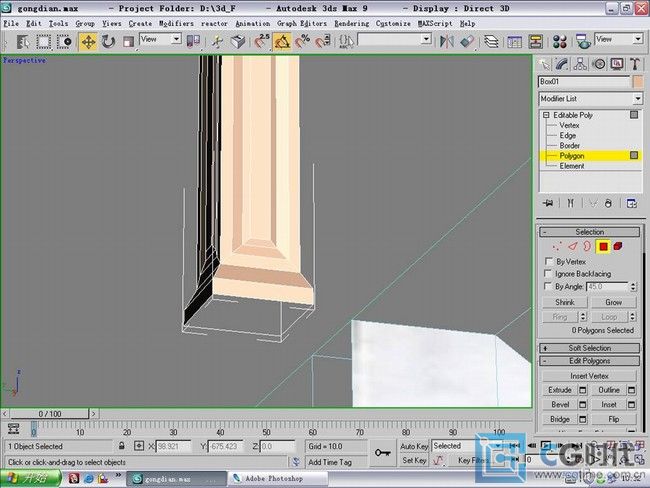650x488 pixels.
Task: Enable the By Angle checkbox
Action: [548, 286]
